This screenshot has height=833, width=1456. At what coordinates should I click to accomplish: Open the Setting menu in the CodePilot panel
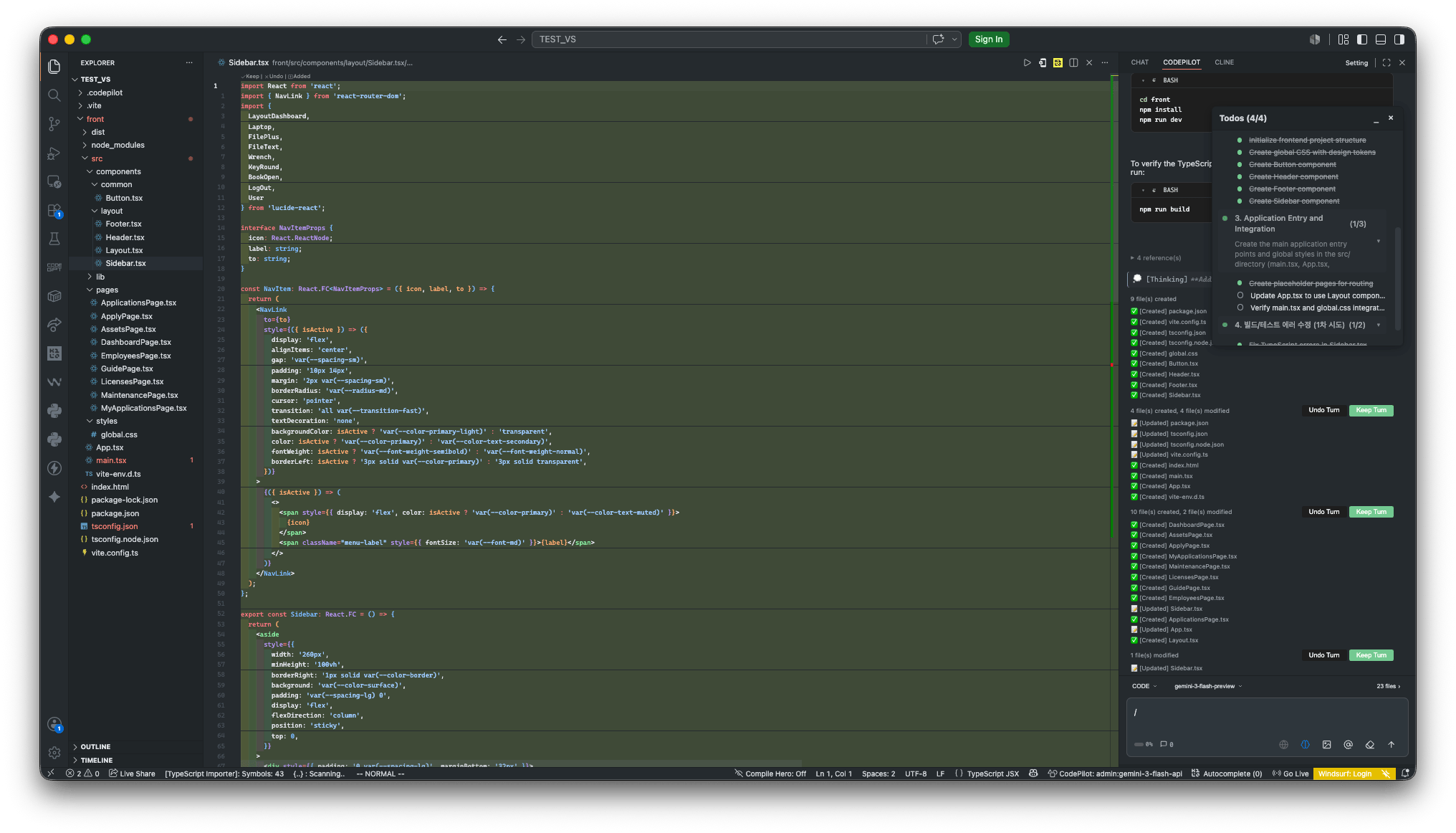click(1356, 63)
